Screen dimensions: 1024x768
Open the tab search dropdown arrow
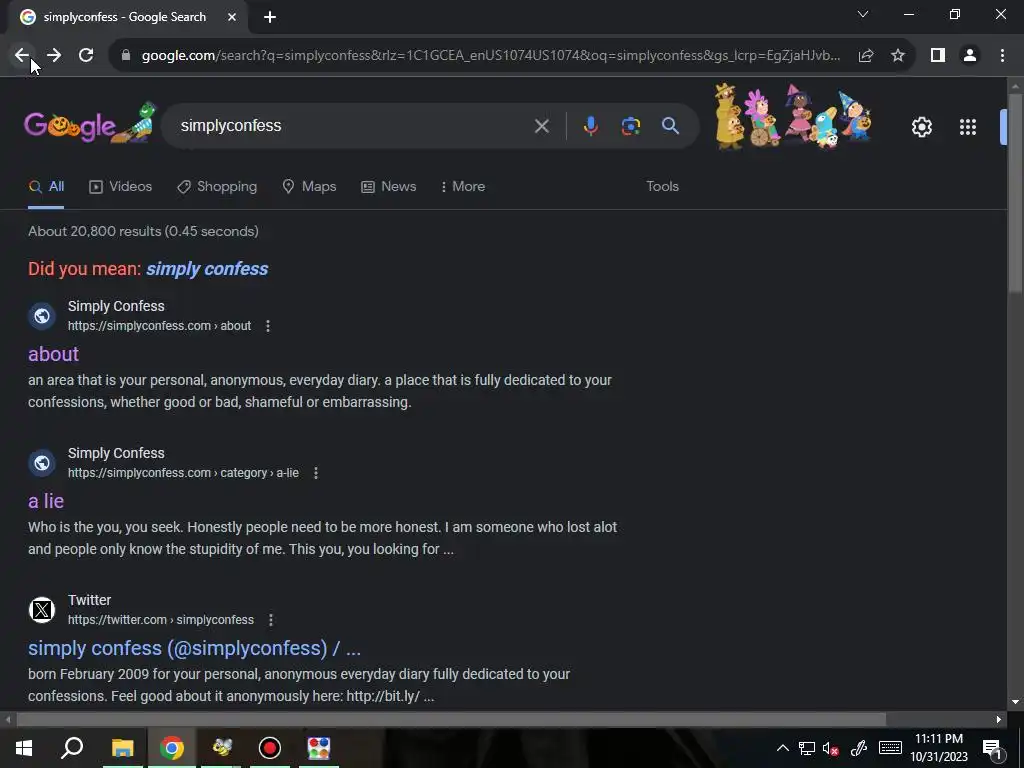[x=863, y=14]
